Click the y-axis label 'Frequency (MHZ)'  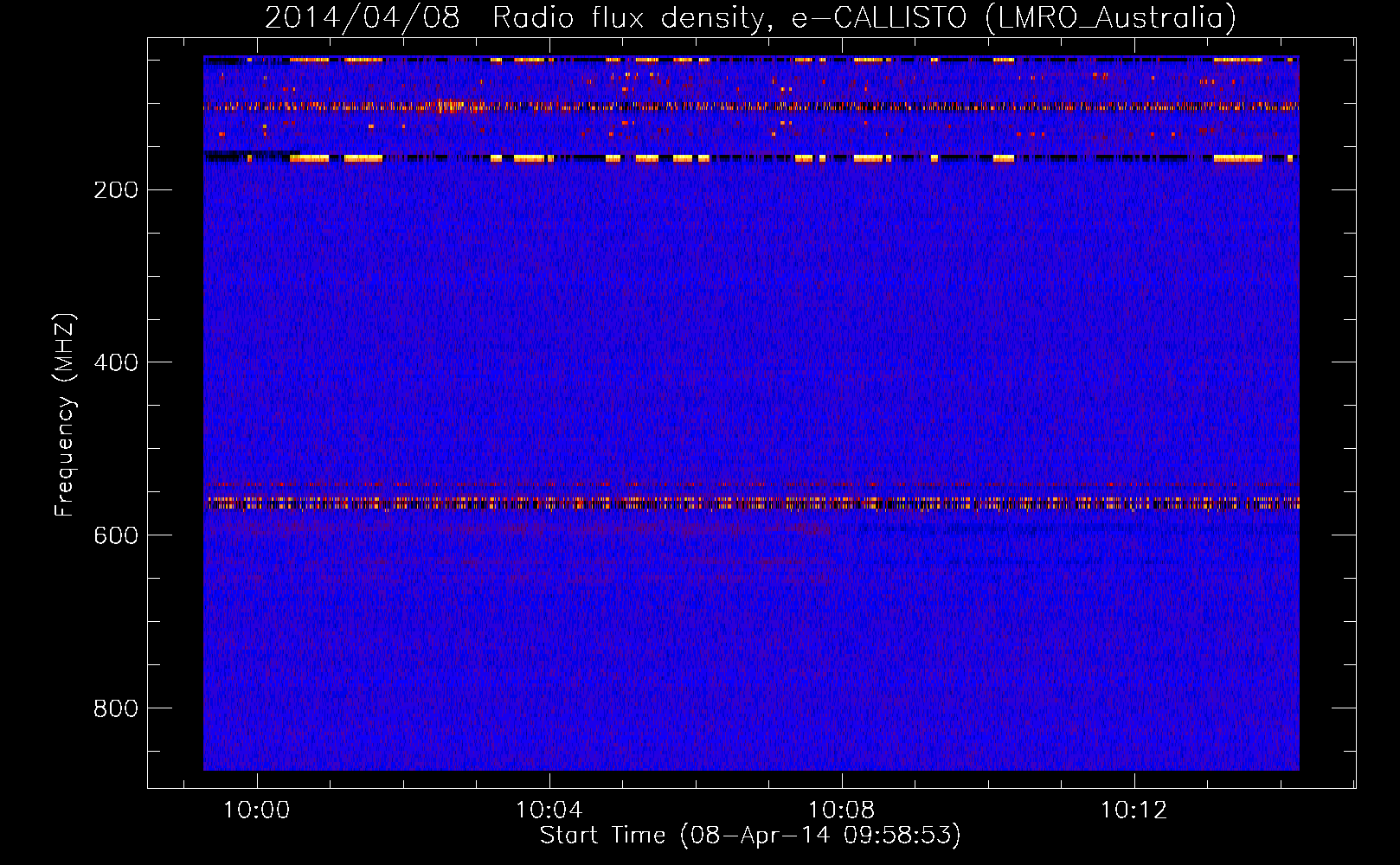tap(65, 415)
